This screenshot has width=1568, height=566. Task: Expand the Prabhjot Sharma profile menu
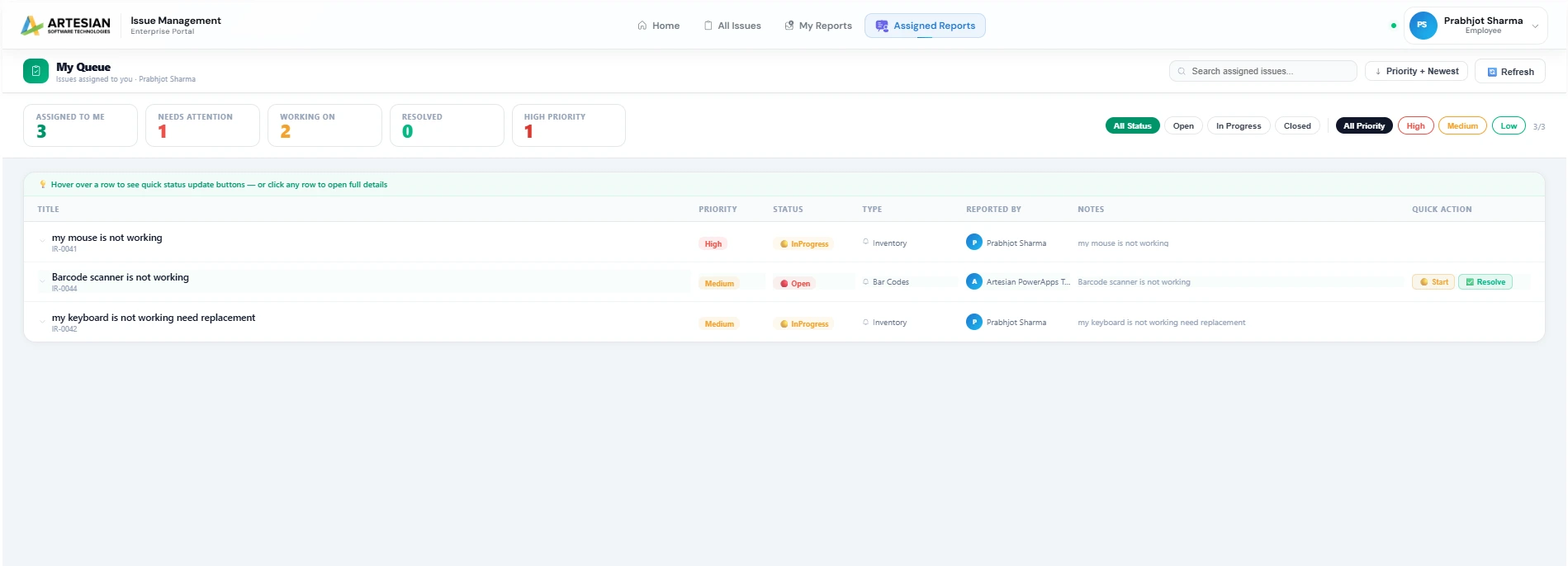[x=1535, y=26]
